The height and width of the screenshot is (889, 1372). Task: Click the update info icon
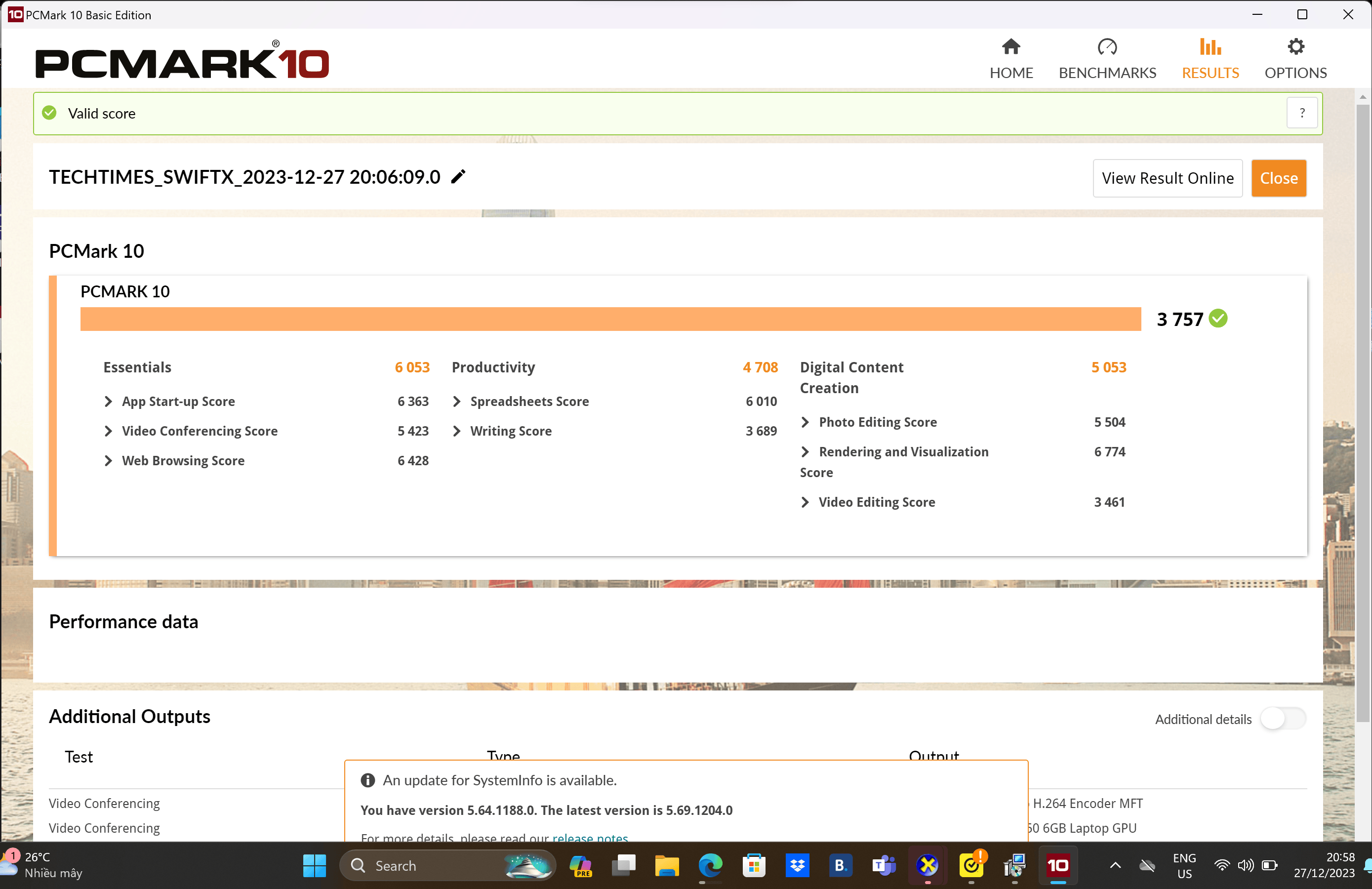pyautogui.click(x=368, y=780)
